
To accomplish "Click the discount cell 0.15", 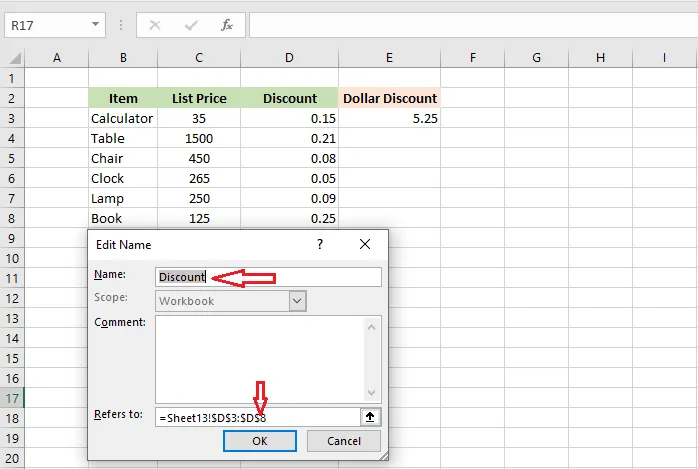I will (289, 118).
